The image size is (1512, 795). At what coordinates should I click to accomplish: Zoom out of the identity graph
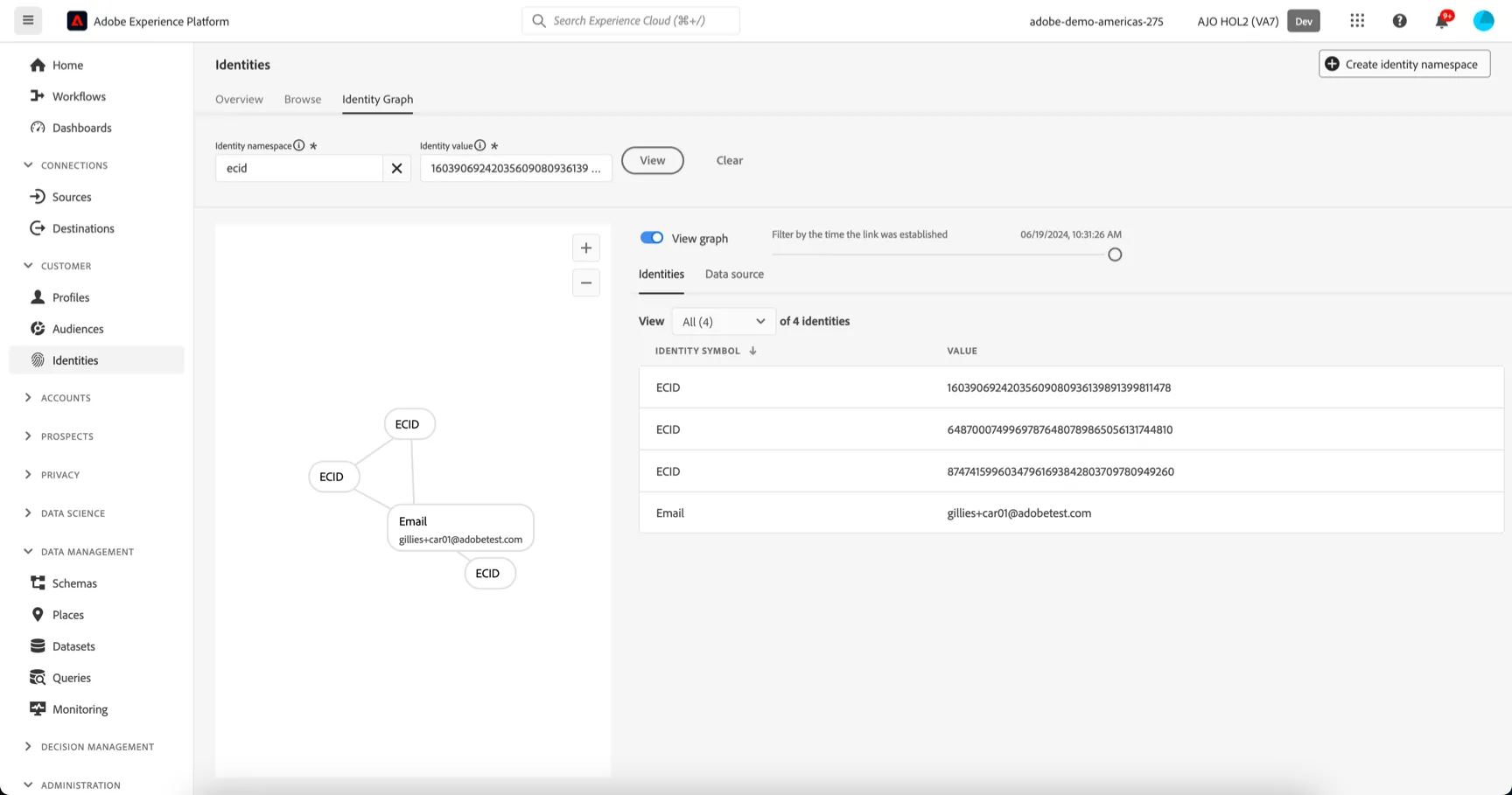[x=586, y=282]
